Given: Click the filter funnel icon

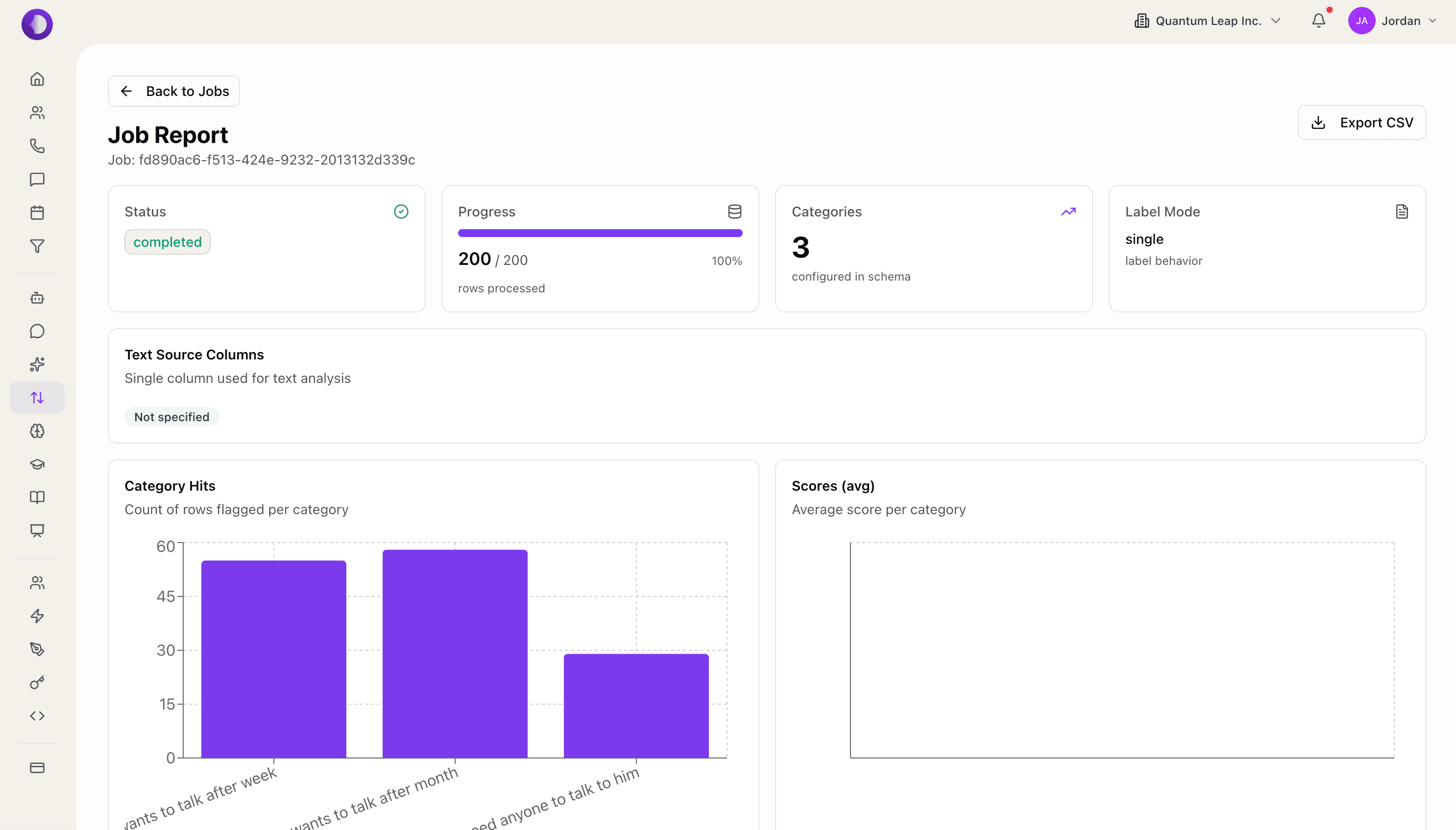Looking at the screenshot, I should 37,246.
